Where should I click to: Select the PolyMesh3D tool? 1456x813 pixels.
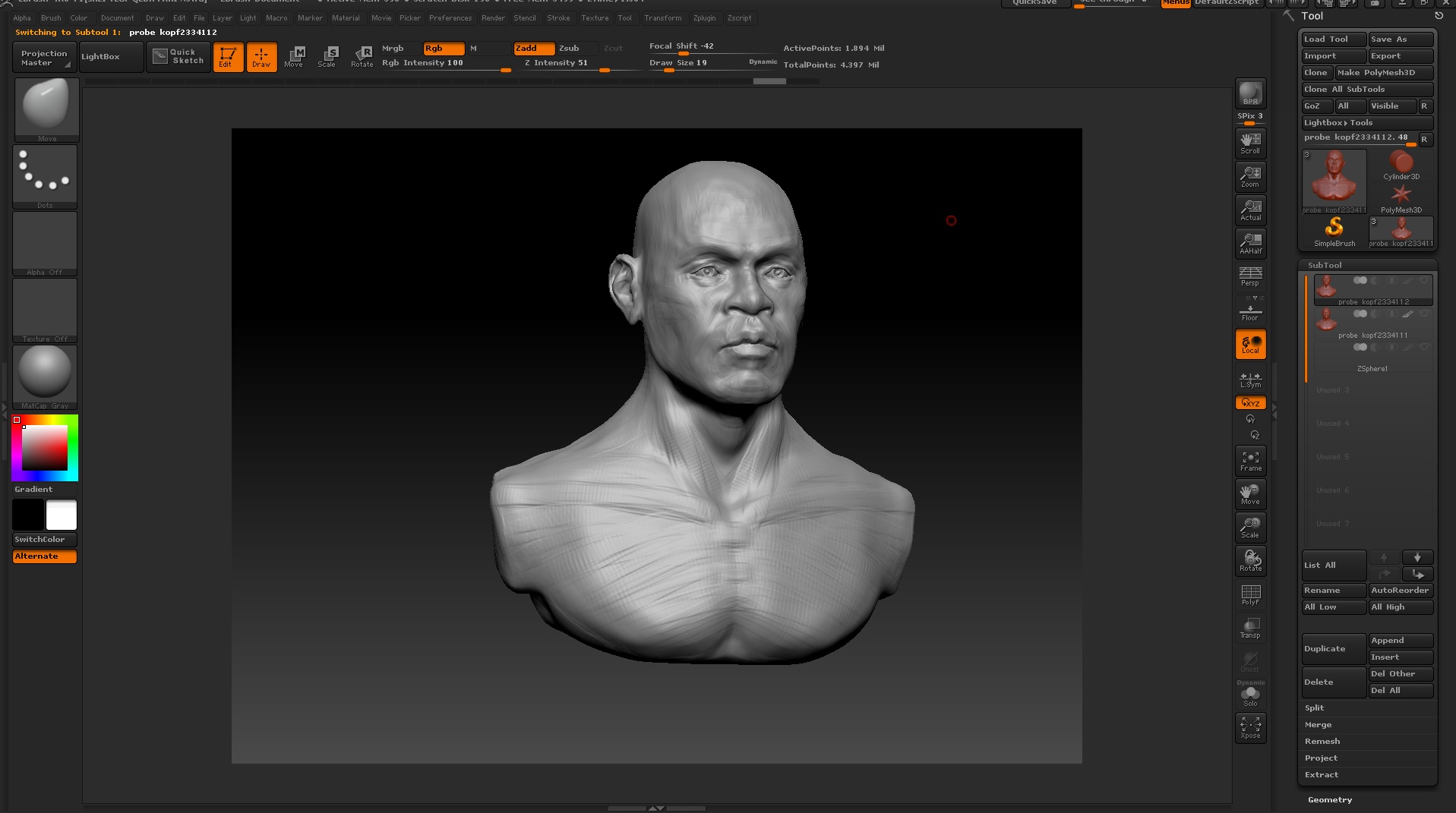point(1401,198)
